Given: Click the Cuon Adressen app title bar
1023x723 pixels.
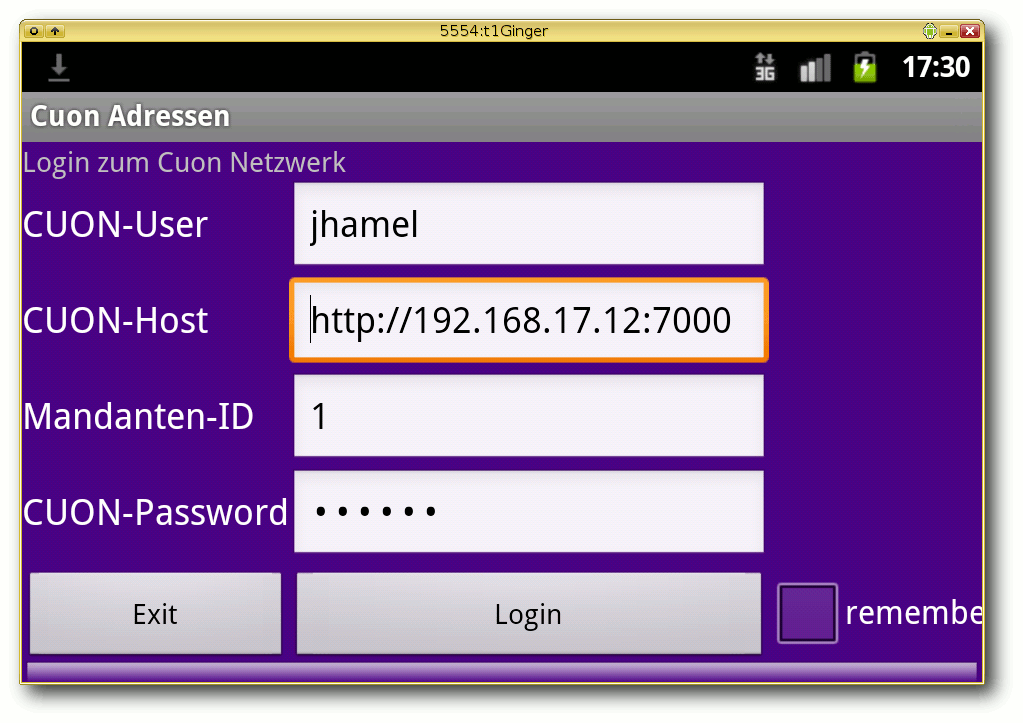Looking at the screenshot, I should (501, 117).
